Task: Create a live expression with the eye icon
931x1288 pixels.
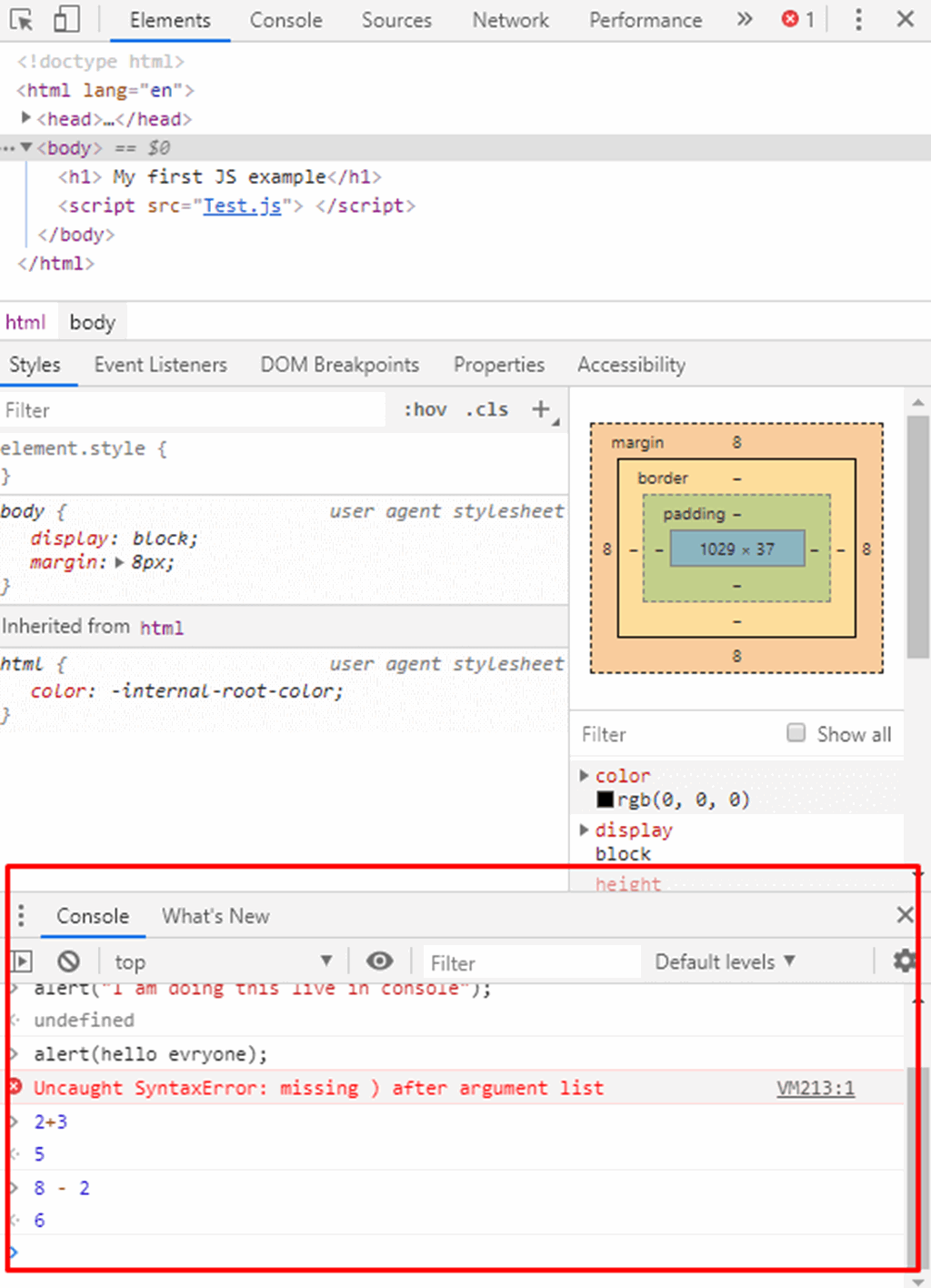Action: pos(380,961)
